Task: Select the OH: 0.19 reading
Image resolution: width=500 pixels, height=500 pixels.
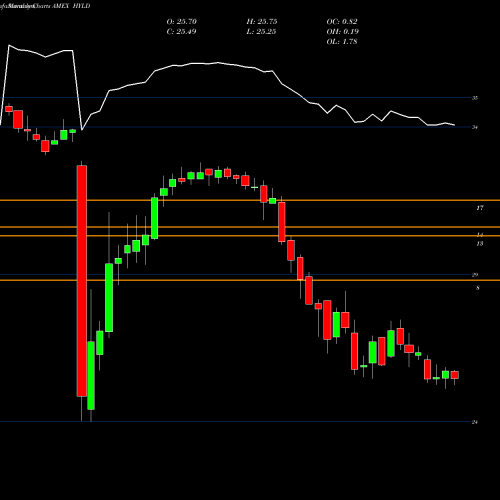Action: (x=342, y=32)
